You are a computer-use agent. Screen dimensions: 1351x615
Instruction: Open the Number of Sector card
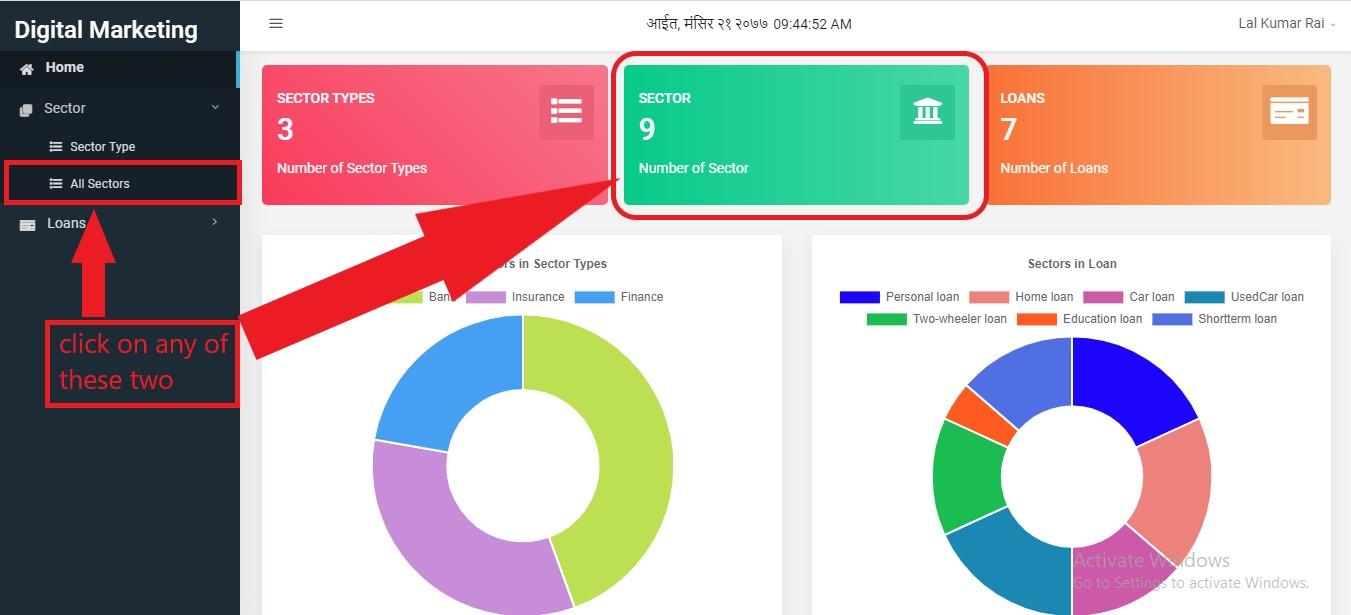click(796, 135)
